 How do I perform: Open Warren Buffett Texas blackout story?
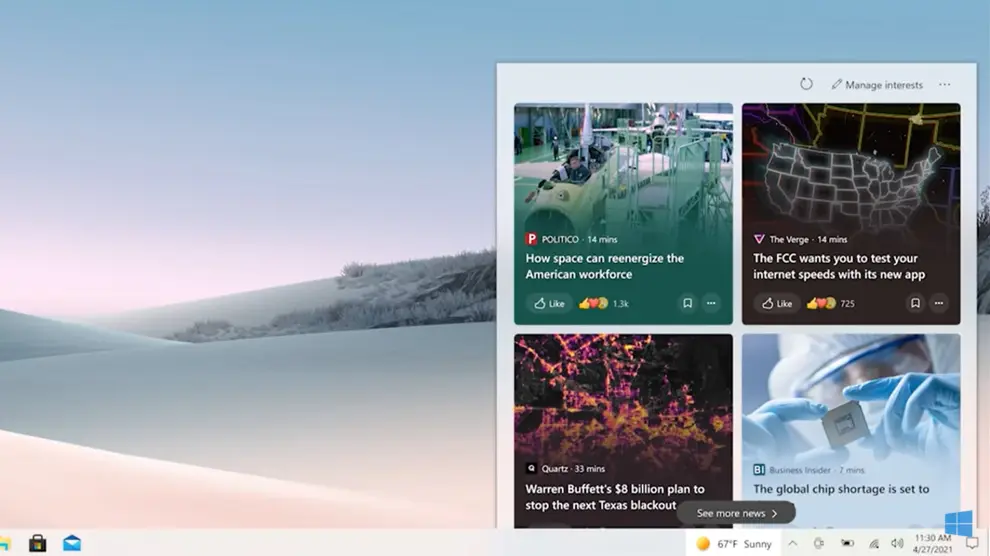point(615,496)
